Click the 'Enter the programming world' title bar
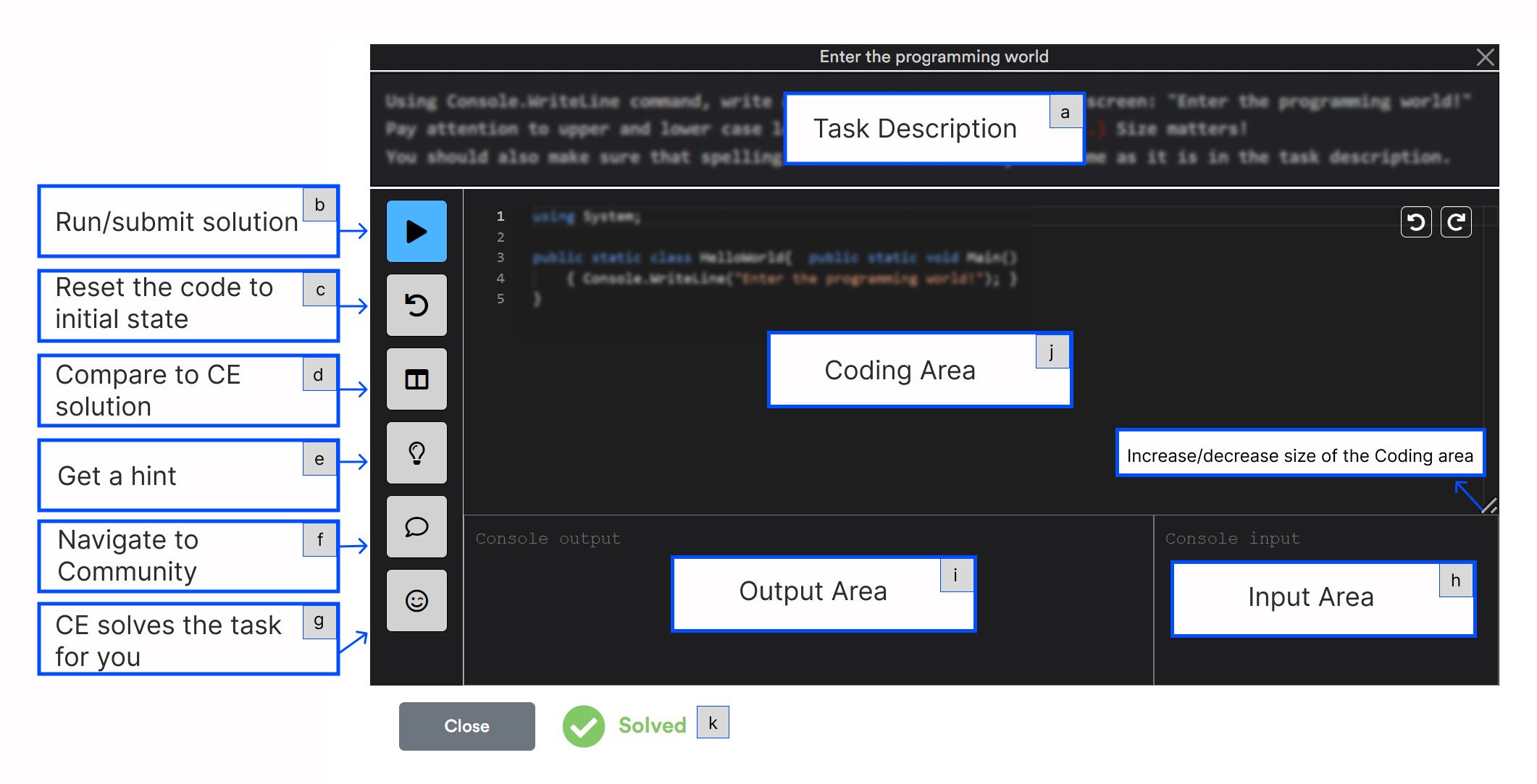The width and height of the screenshot is (1537, 784). (933, 57)
